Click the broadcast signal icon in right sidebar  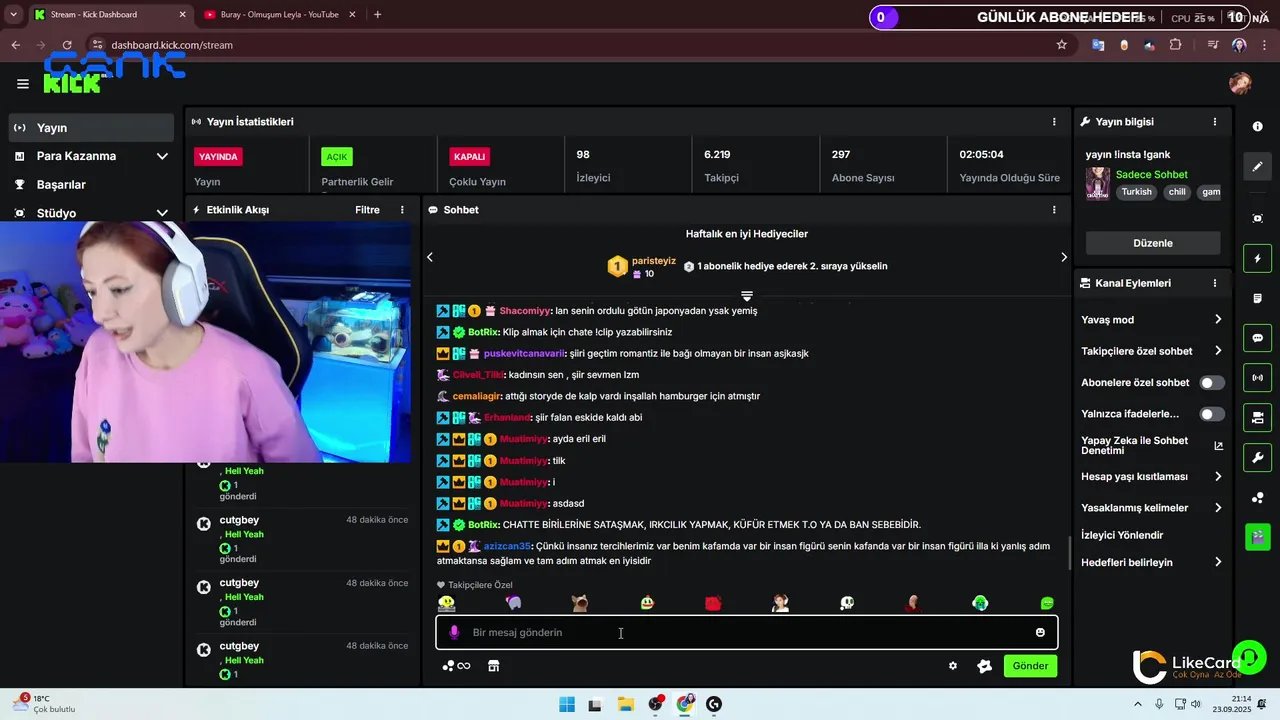coord(1258,378)
